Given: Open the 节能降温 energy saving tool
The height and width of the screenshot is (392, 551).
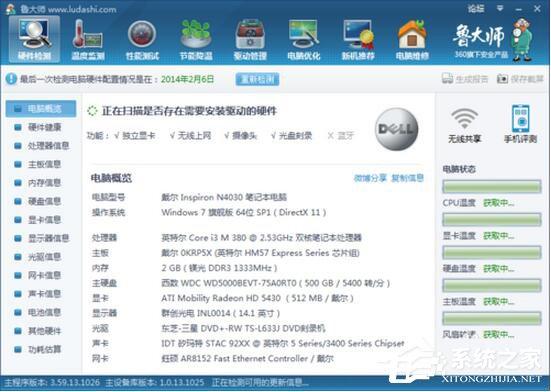Looking at the screenshot, I should 196,39.
